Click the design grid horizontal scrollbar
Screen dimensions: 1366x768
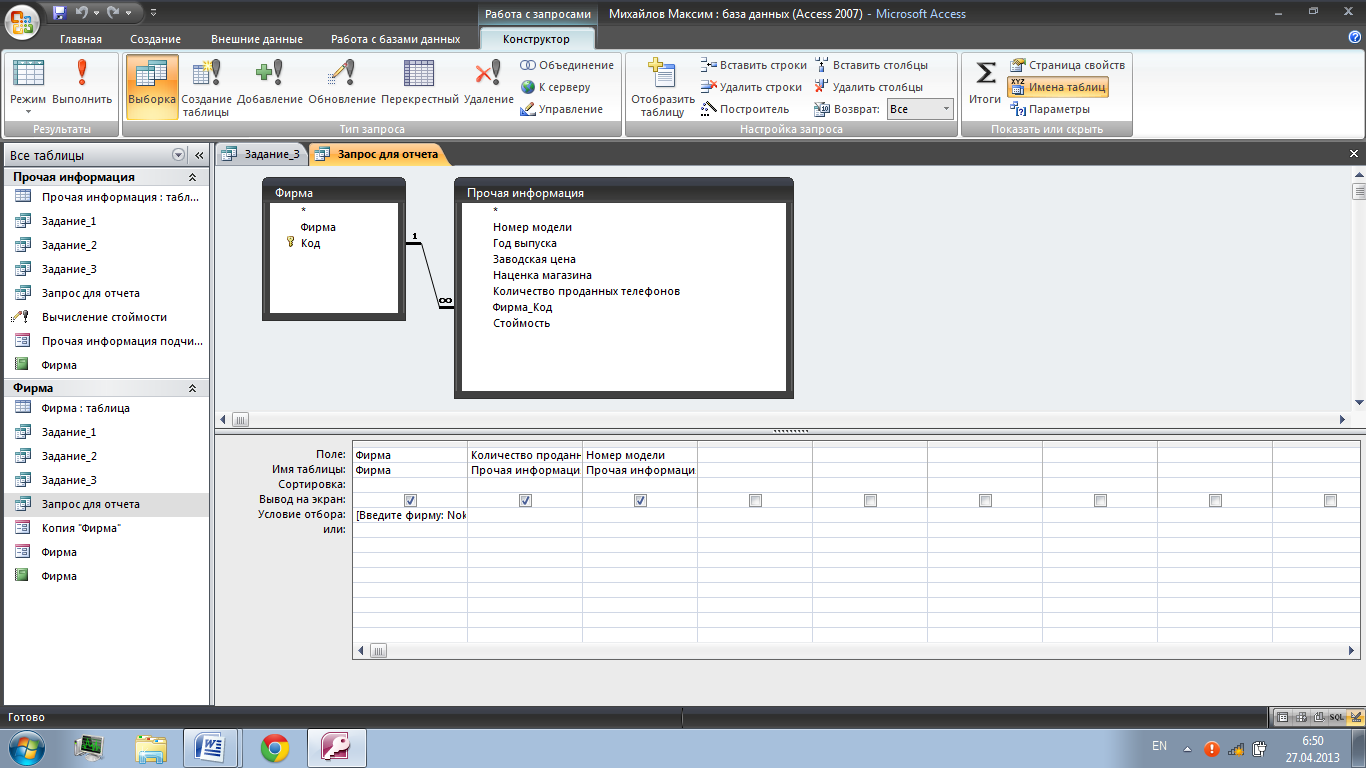point(857,651)
